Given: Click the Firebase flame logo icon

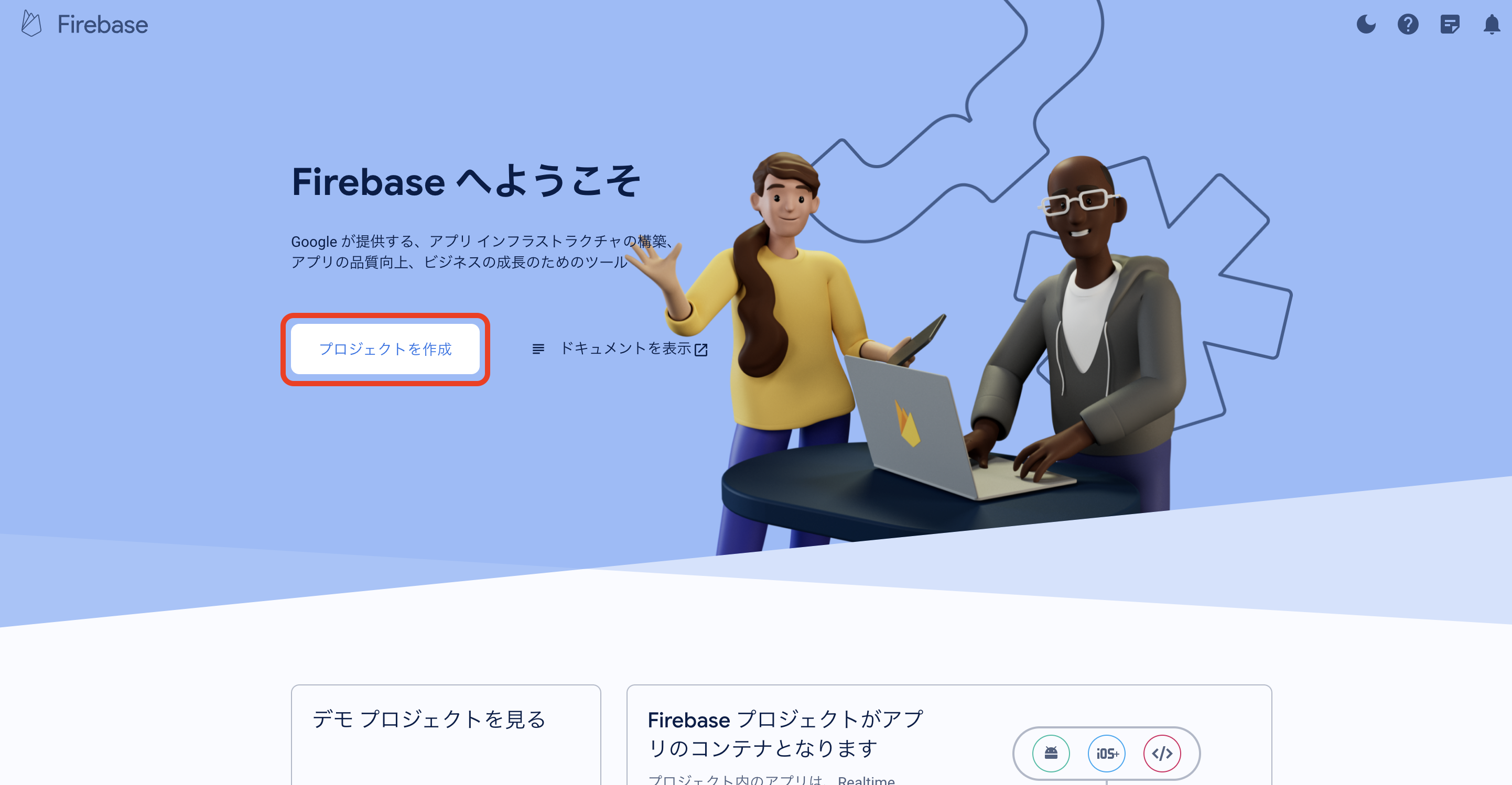Looking at the screenshot, I should pos(31,24).
